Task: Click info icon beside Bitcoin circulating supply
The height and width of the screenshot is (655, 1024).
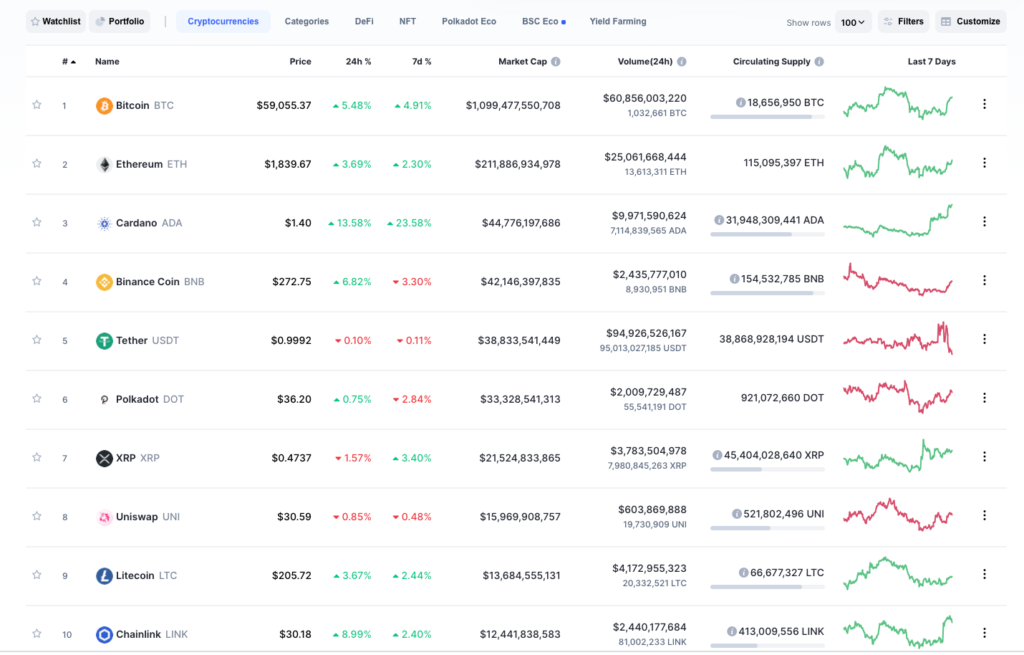Action: [741, 103]
